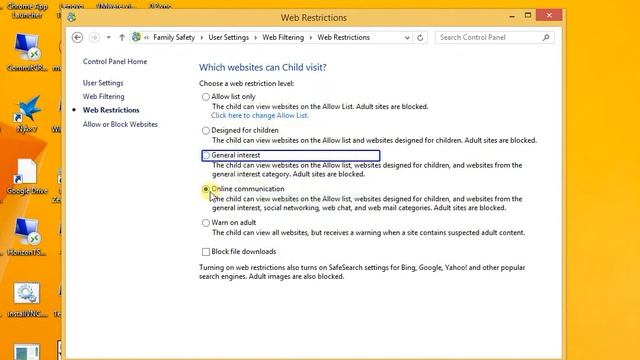640x360 pixels.
Task: Click the forward navigation arrow
Action: point(94,38)
